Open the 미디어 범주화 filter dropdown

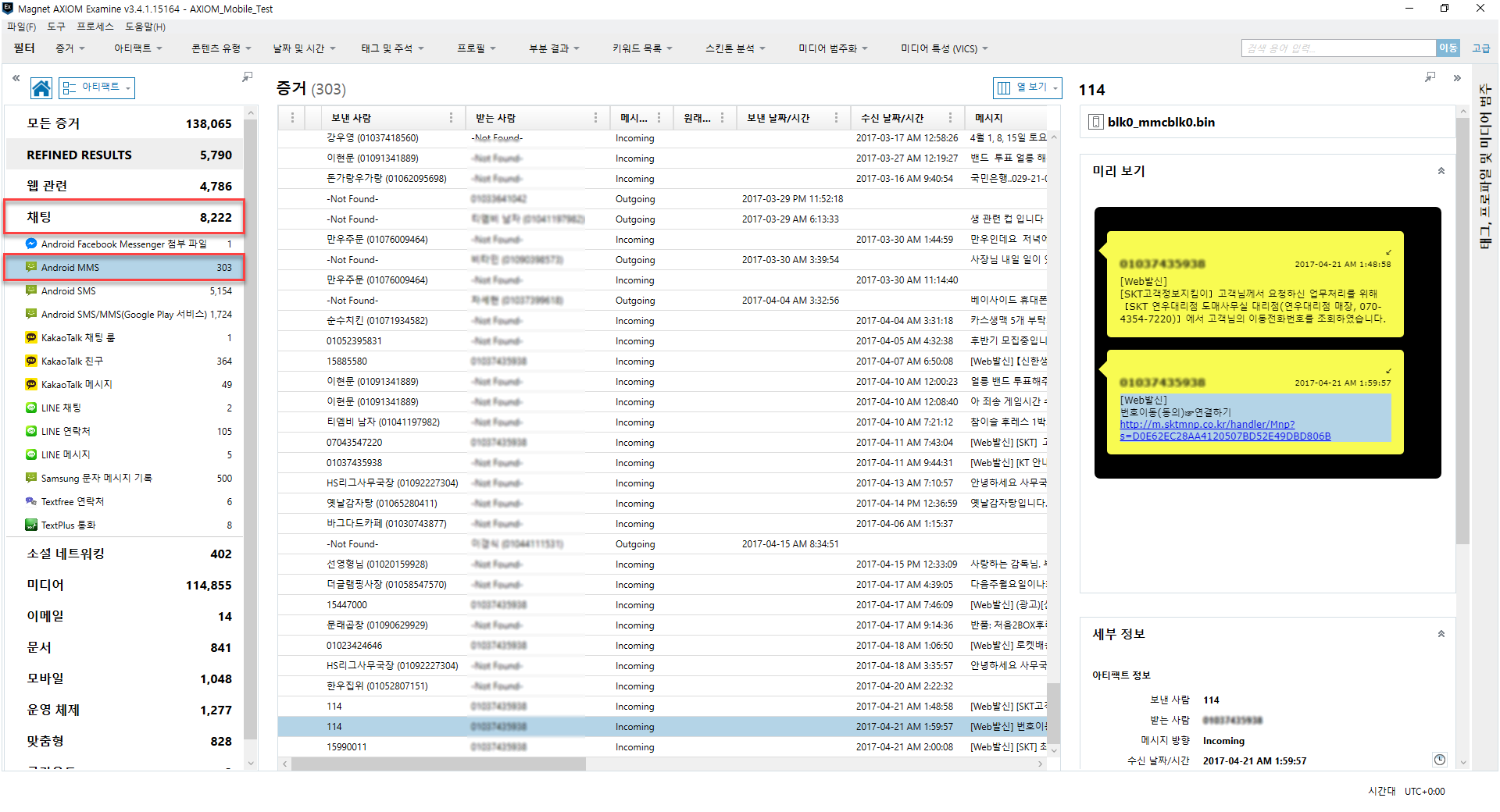pos(833,48)
